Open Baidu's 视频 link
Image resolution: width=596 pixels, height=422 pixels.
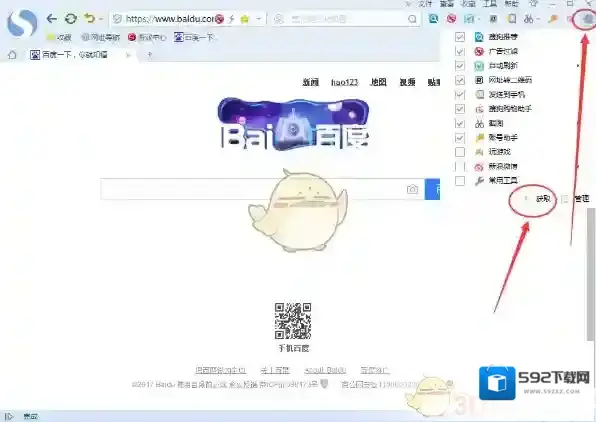(407, 82)
